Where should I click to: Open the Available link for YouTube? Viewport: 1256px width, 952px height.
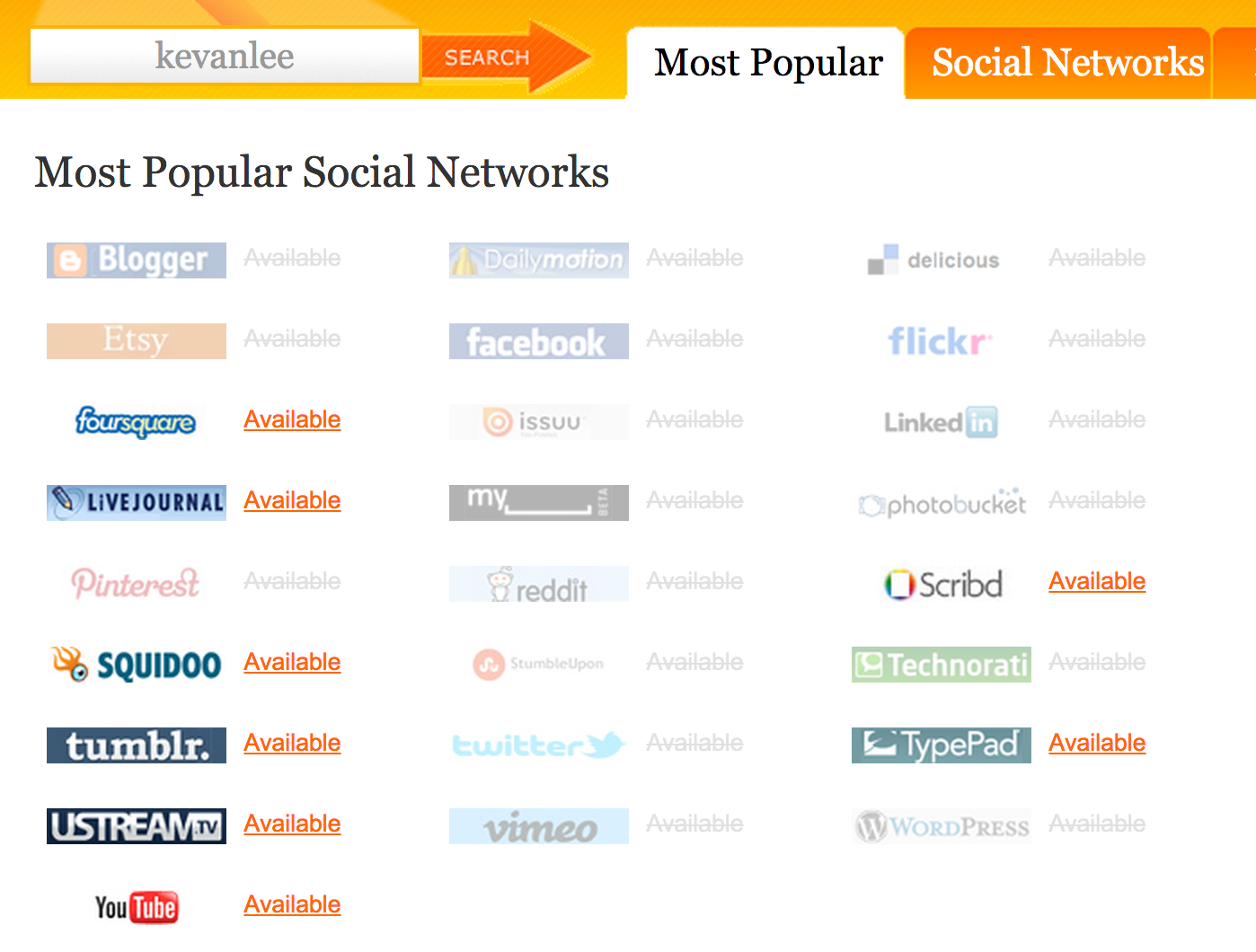(x=292, y=904)
